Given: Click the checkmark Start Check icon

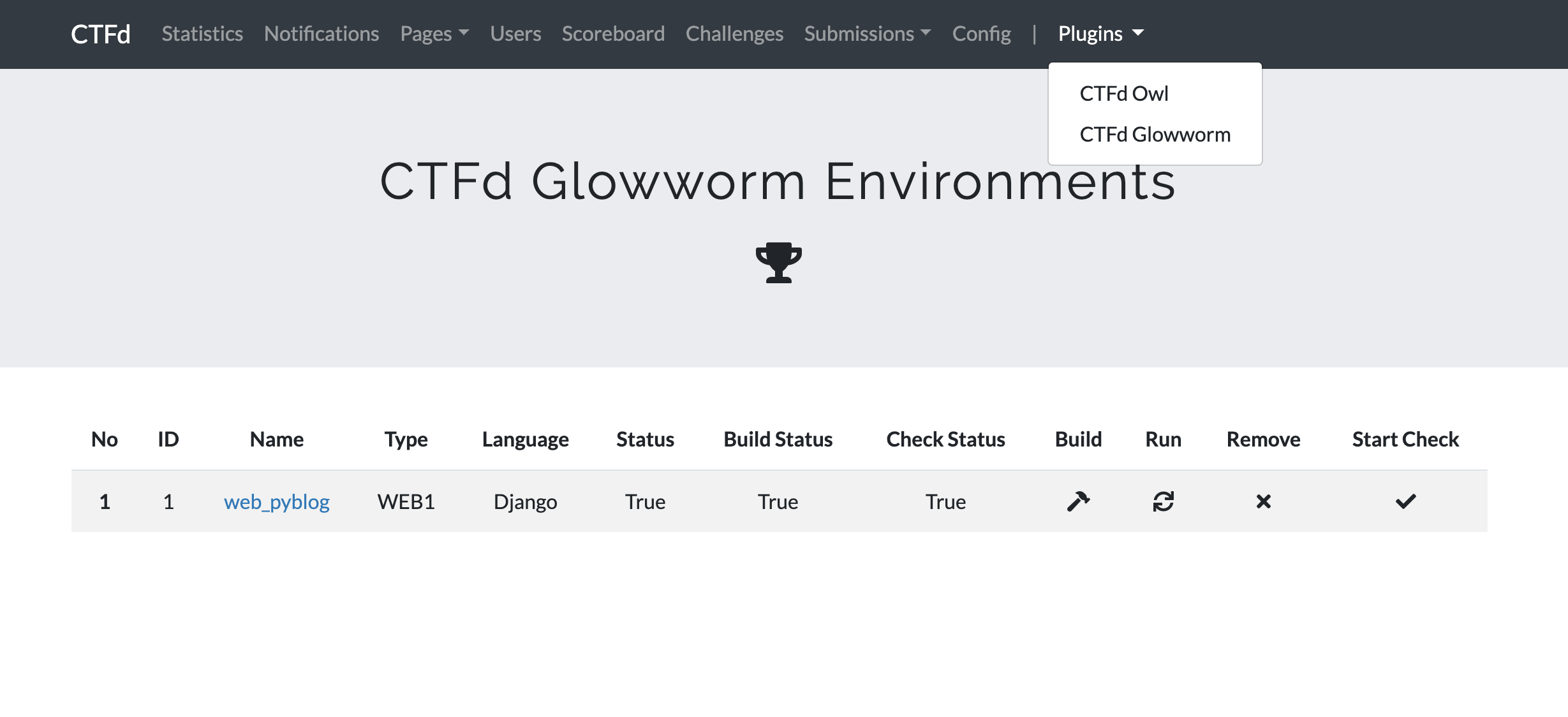Looking at the screenshot, I should [x=1405, y=501].
